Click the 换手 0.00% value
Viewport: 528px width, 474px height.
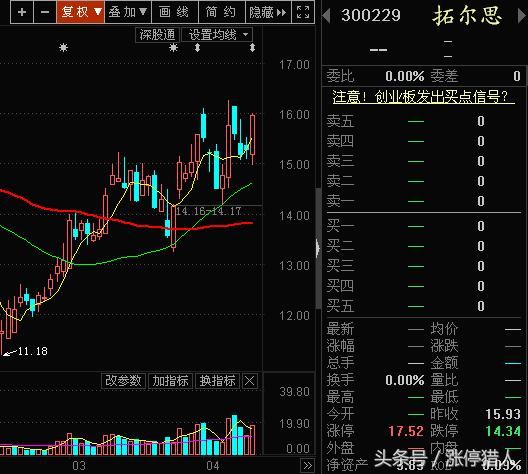(404, 380)
